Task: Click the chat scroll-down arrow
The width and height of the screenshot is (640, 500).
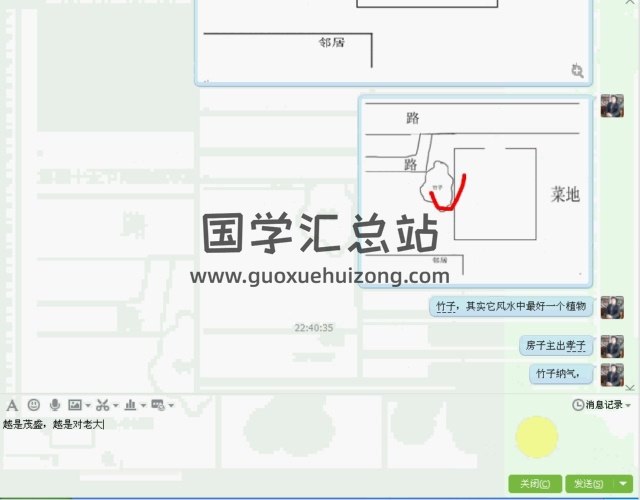Action: tap(630, 388)
